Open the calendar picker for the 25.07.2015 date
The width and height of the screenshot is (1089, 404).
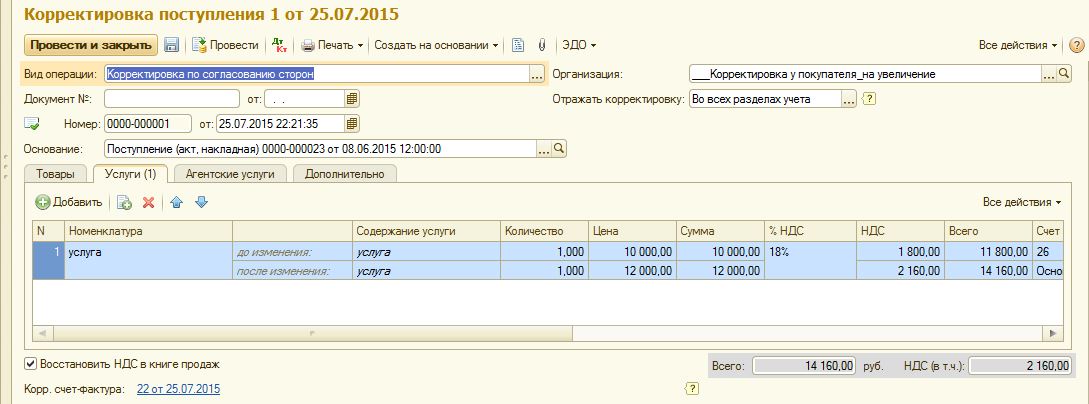[352, 124]
